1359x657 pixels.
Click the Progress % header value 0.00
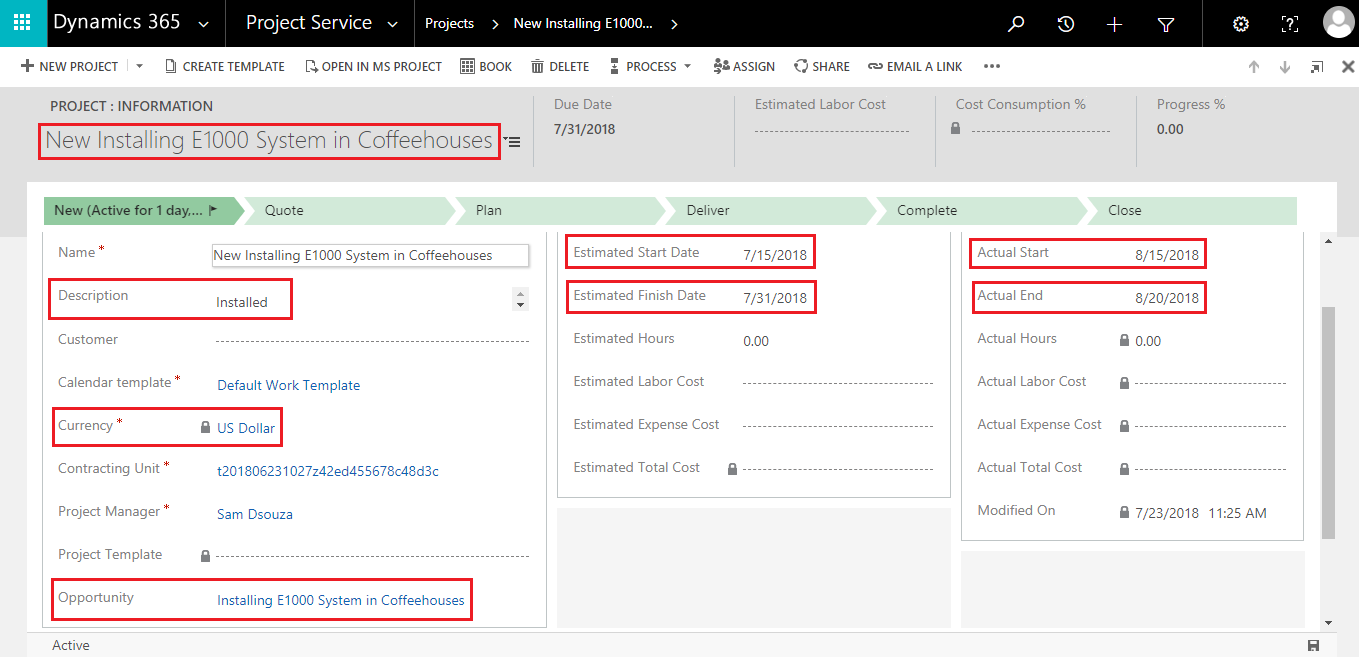[x=1170, y=129]
